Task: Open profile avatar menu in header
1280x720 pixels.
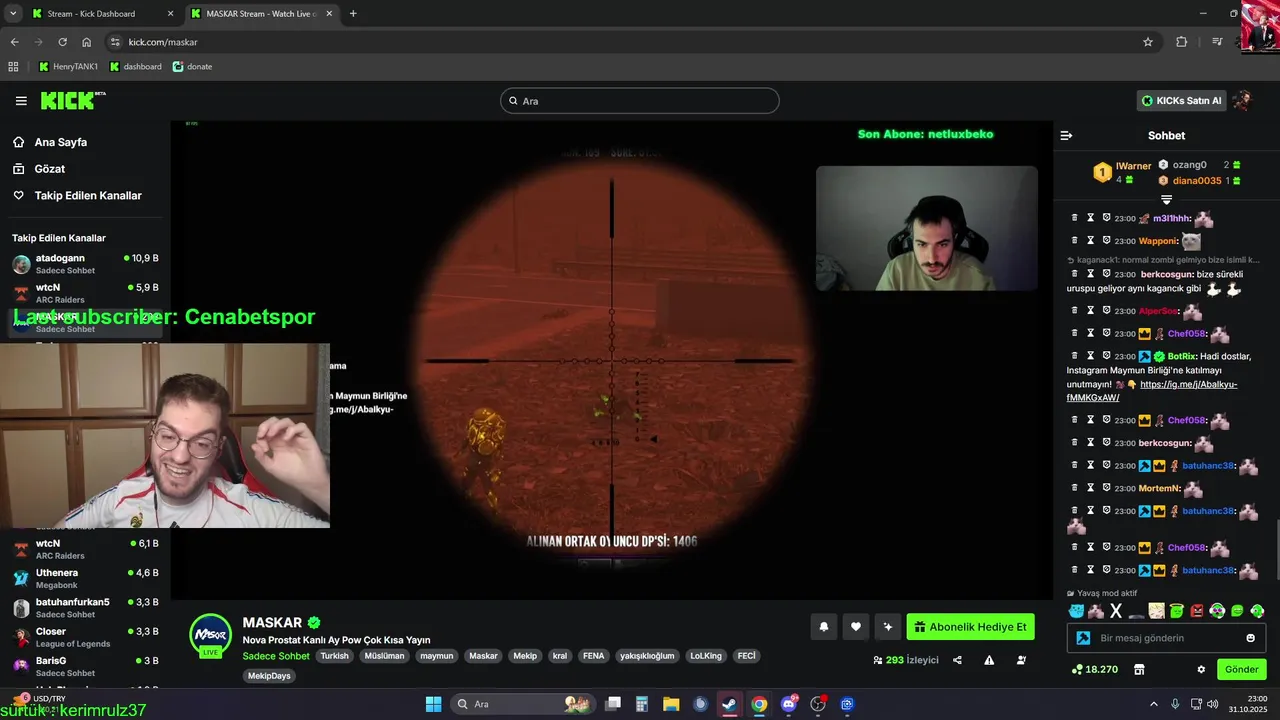Action: coord(1243,100)
